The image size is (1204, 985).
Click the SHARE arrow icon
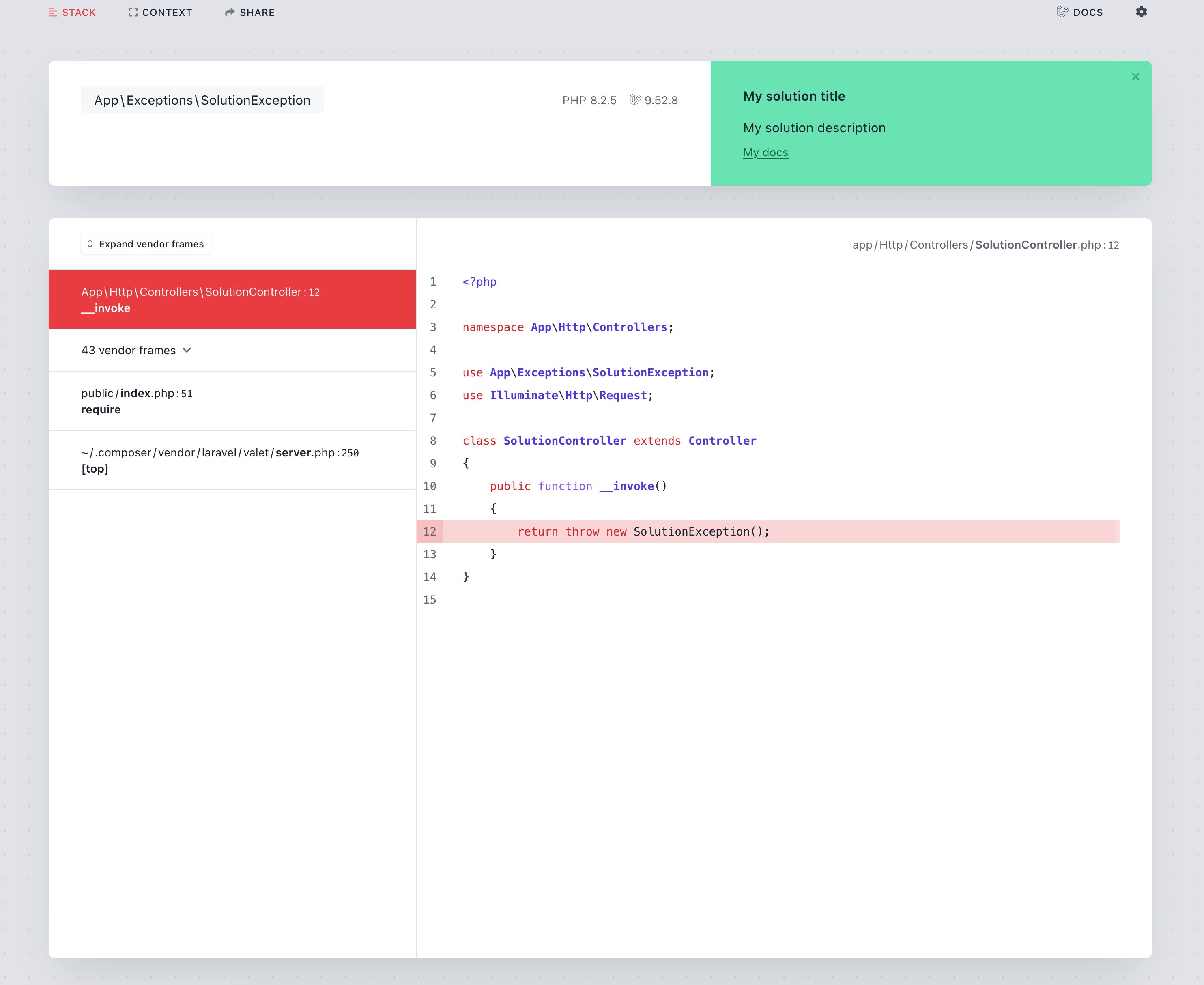pos(229,12)
